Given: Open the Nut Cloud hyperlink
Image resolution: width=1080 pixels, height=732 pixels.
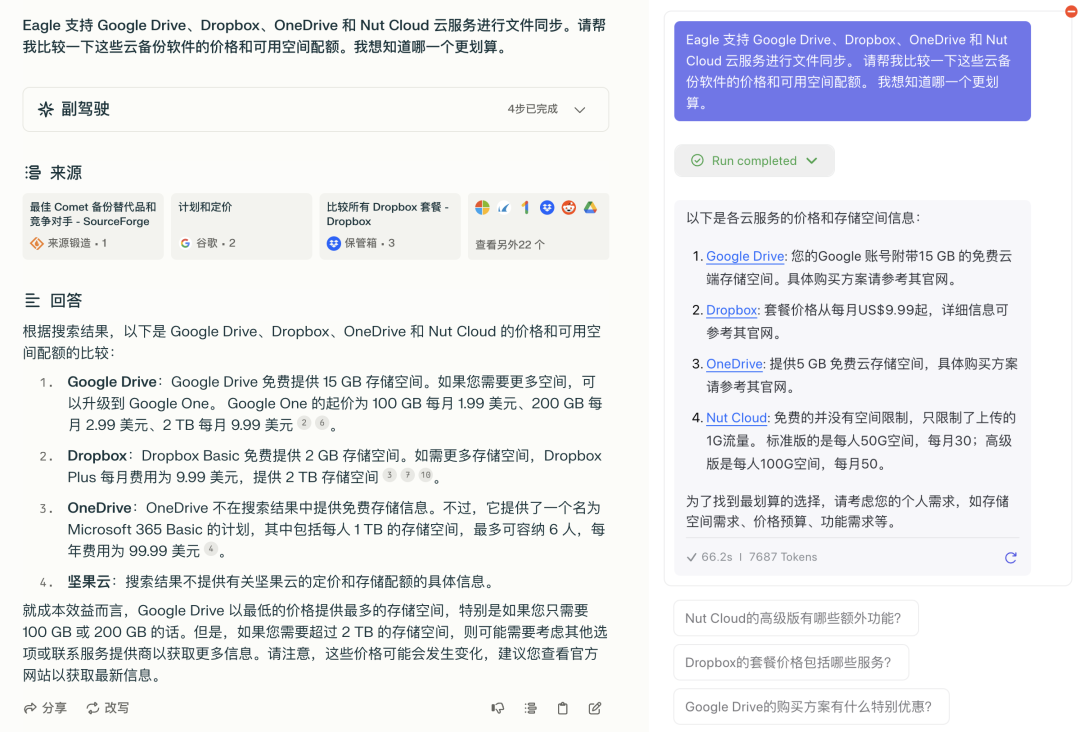Looking at the screenshot, I should pos(736,417).
